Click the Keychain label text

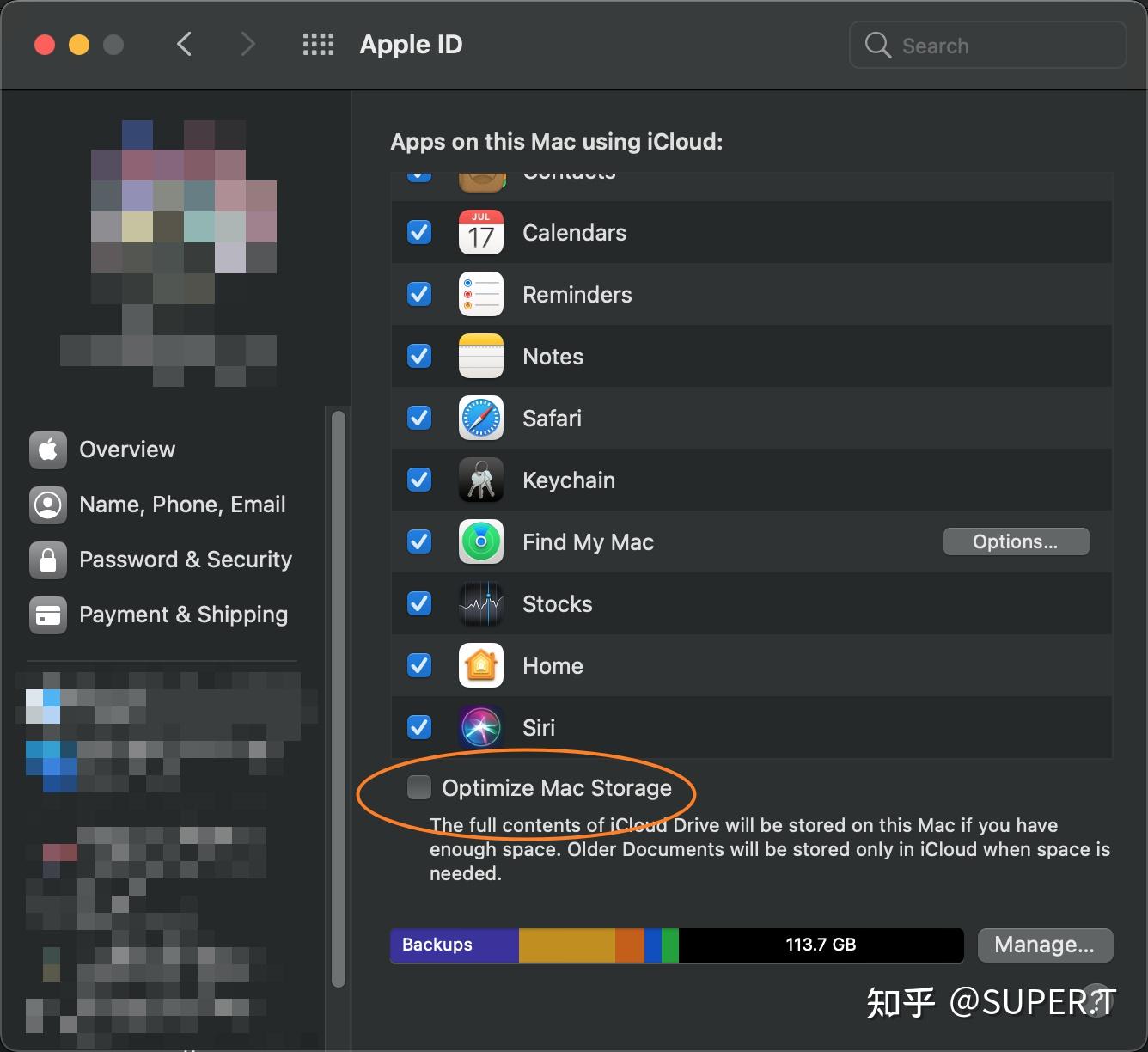click(569, 480)
